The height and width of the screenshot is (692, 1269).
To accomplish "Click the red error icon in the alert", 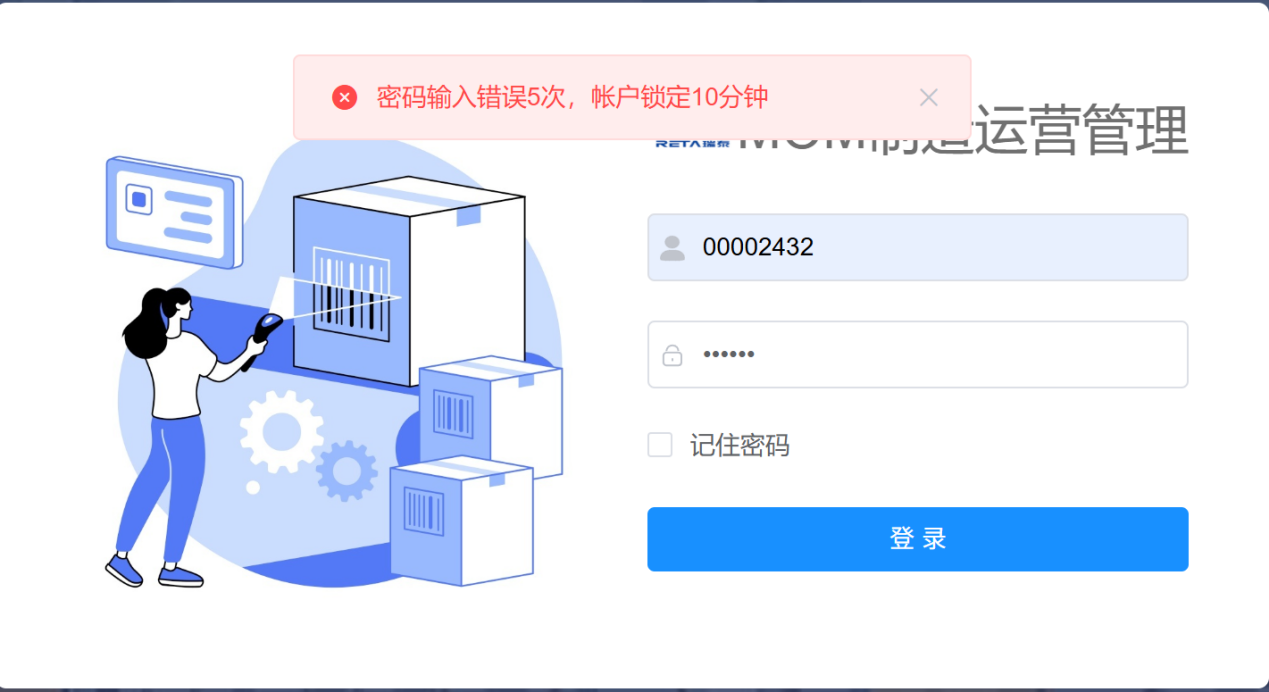I will 344,97.
